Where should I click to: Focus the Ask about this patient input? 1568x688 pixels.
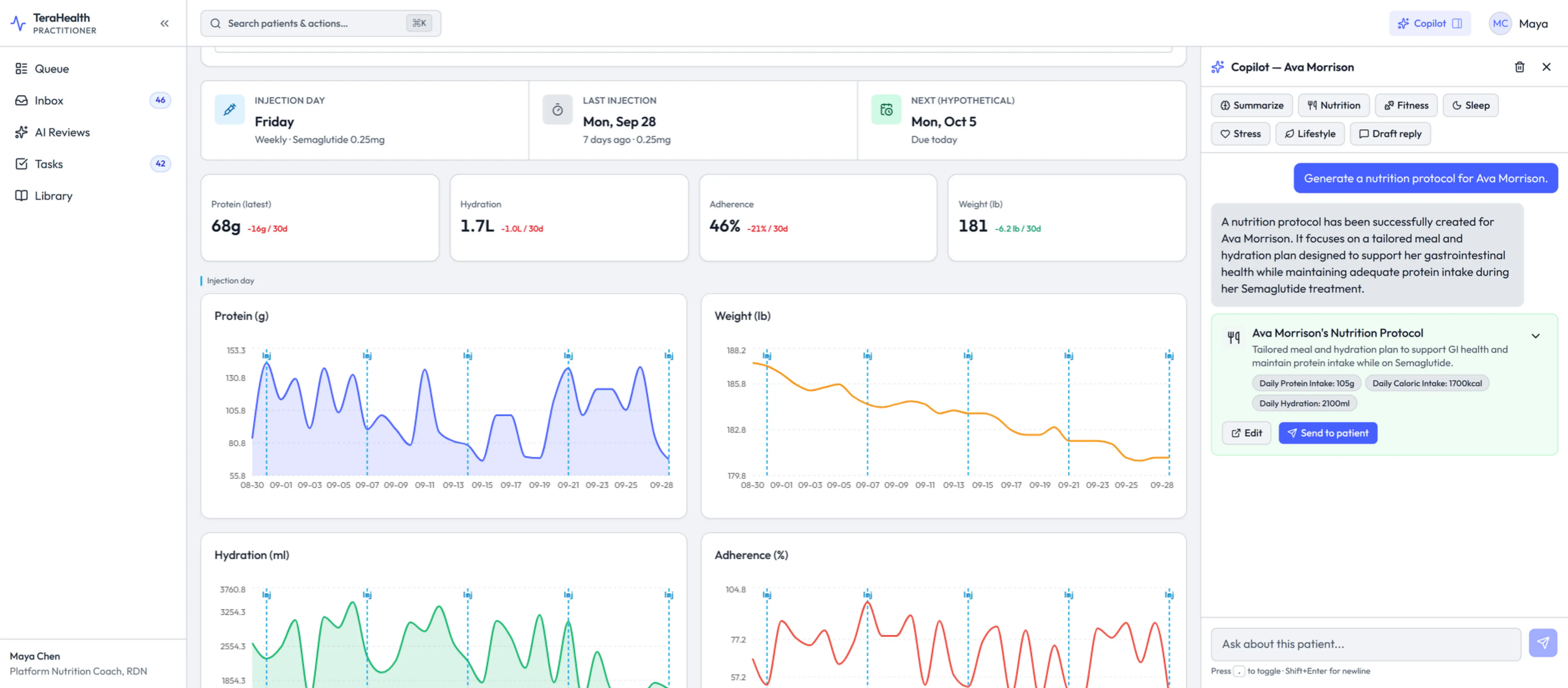(x=1365, y=644)
